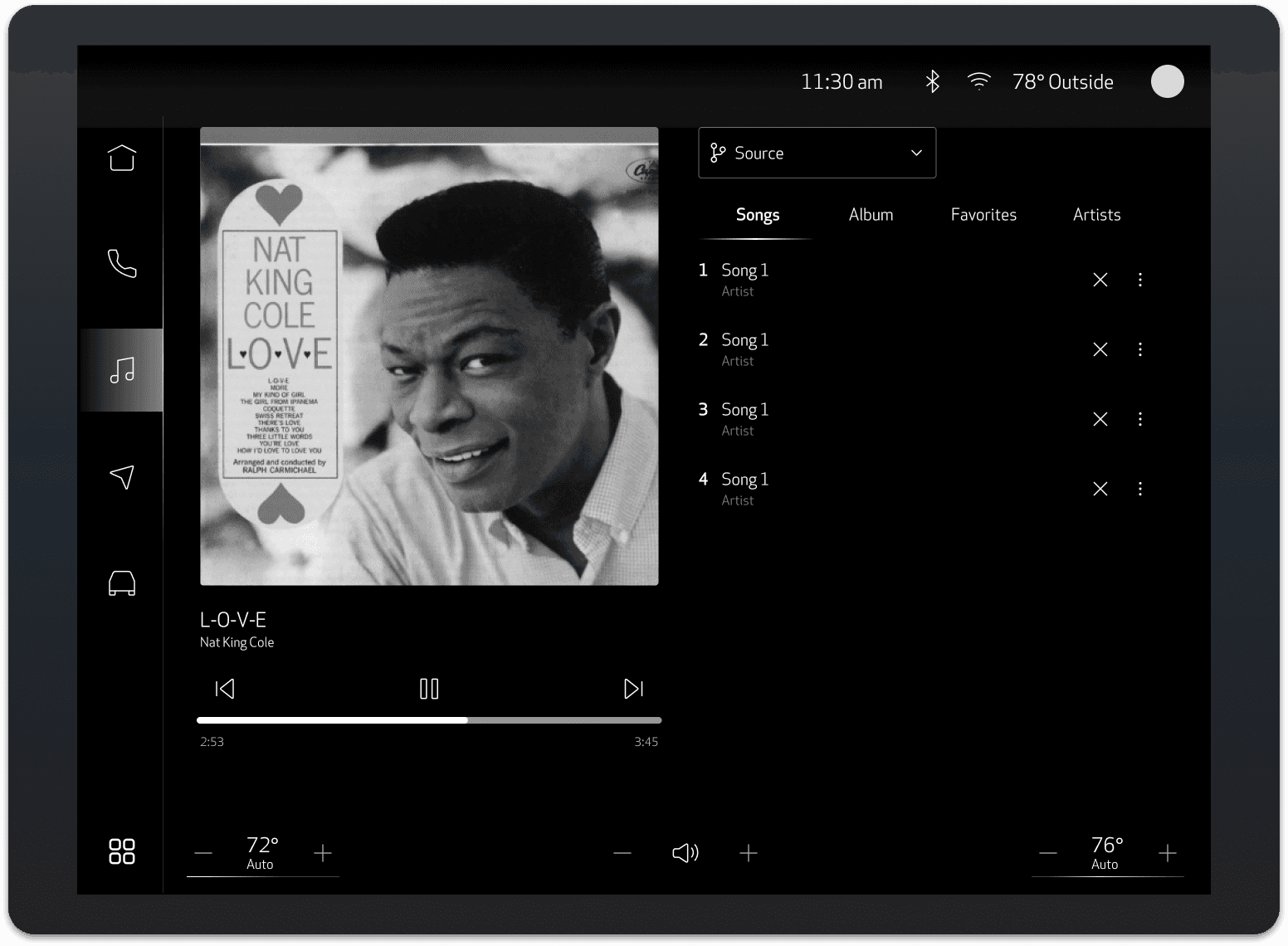Open the user profile circle
This screenshot has width=1288, height=946.
point(1167,81)
